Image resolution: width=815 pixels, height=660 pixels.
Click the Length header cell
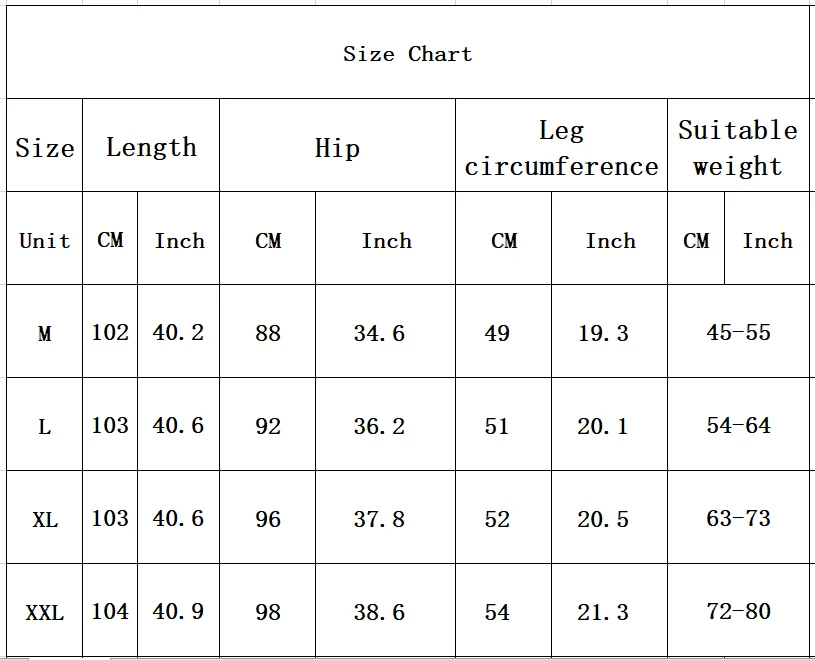pyautogui.click(x=151, y=145)
